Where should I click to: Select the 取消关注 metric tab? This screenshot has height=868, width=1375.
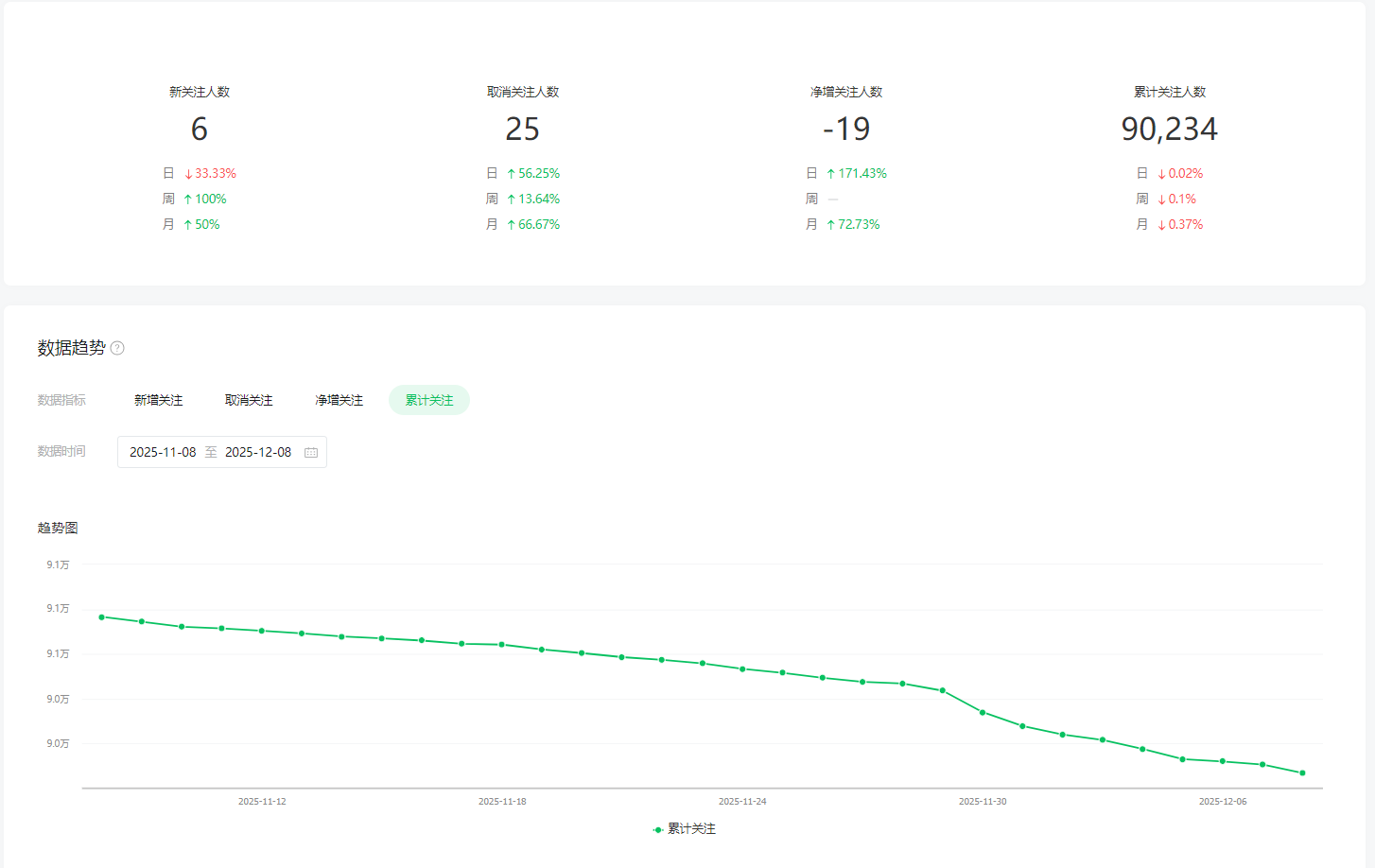(249, 400)
